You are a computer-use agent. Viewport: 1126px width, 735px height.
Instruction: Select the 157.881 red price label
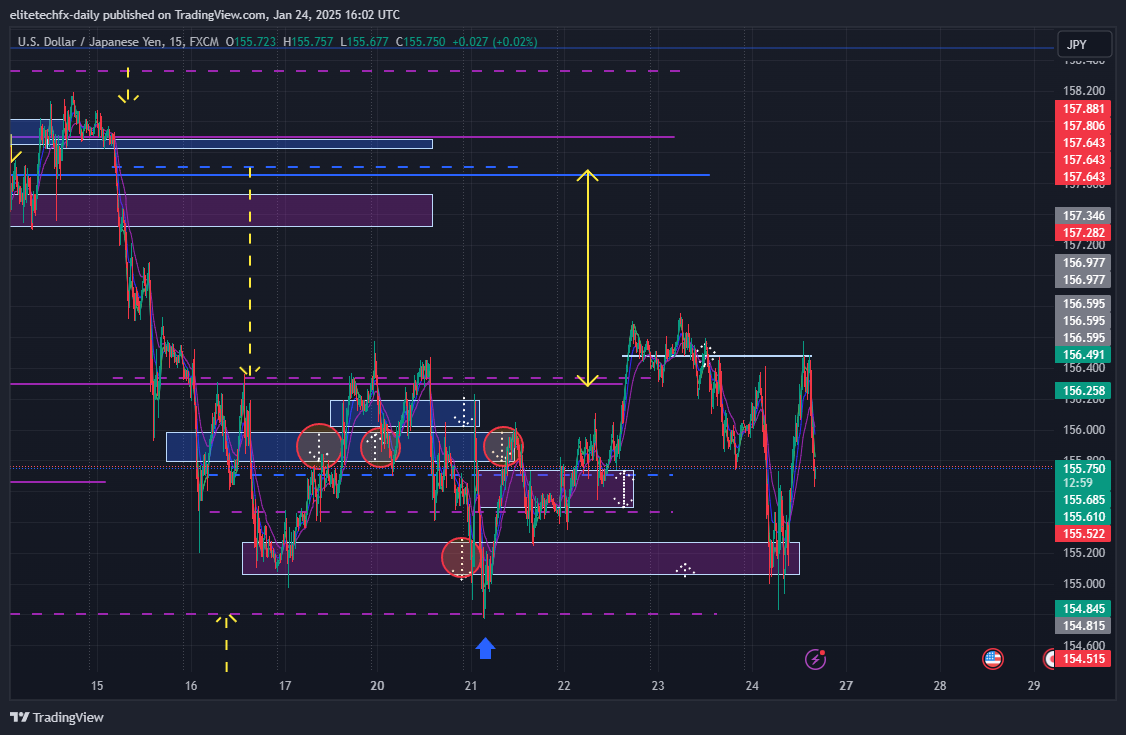tap(1083, 109)
